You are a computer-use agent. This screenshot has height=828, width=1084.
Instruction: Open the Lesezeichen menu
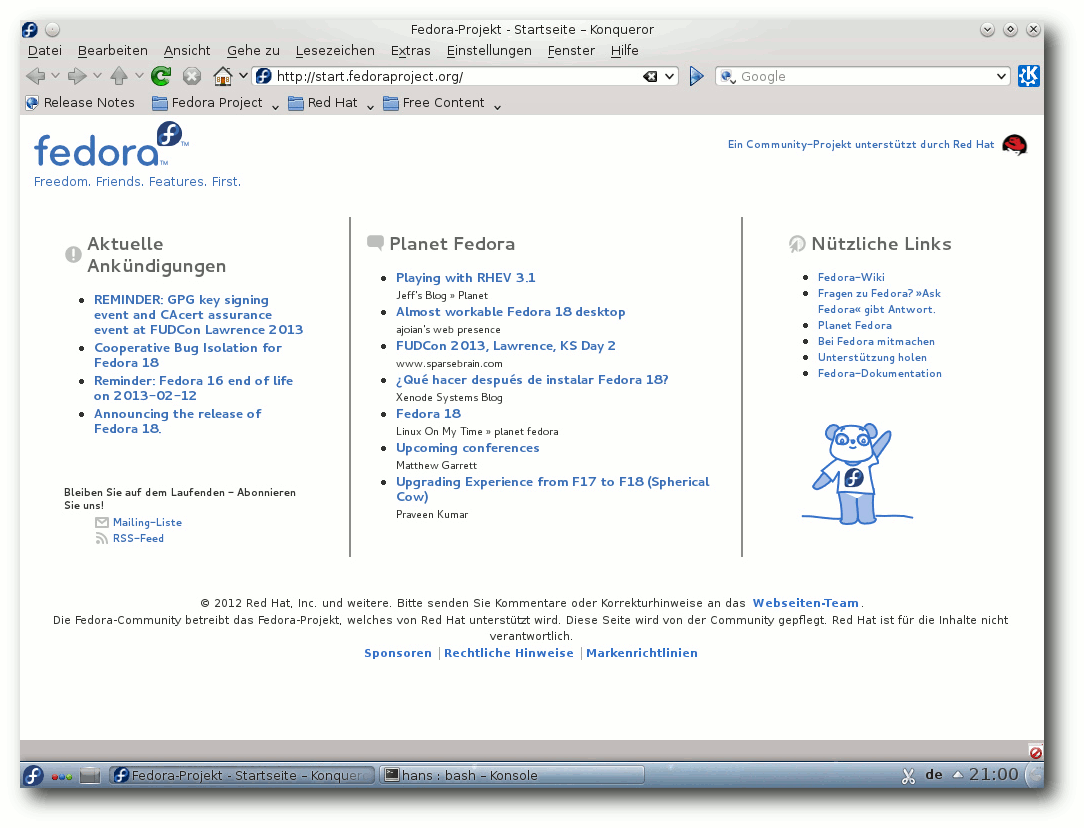tap(335, 50)
